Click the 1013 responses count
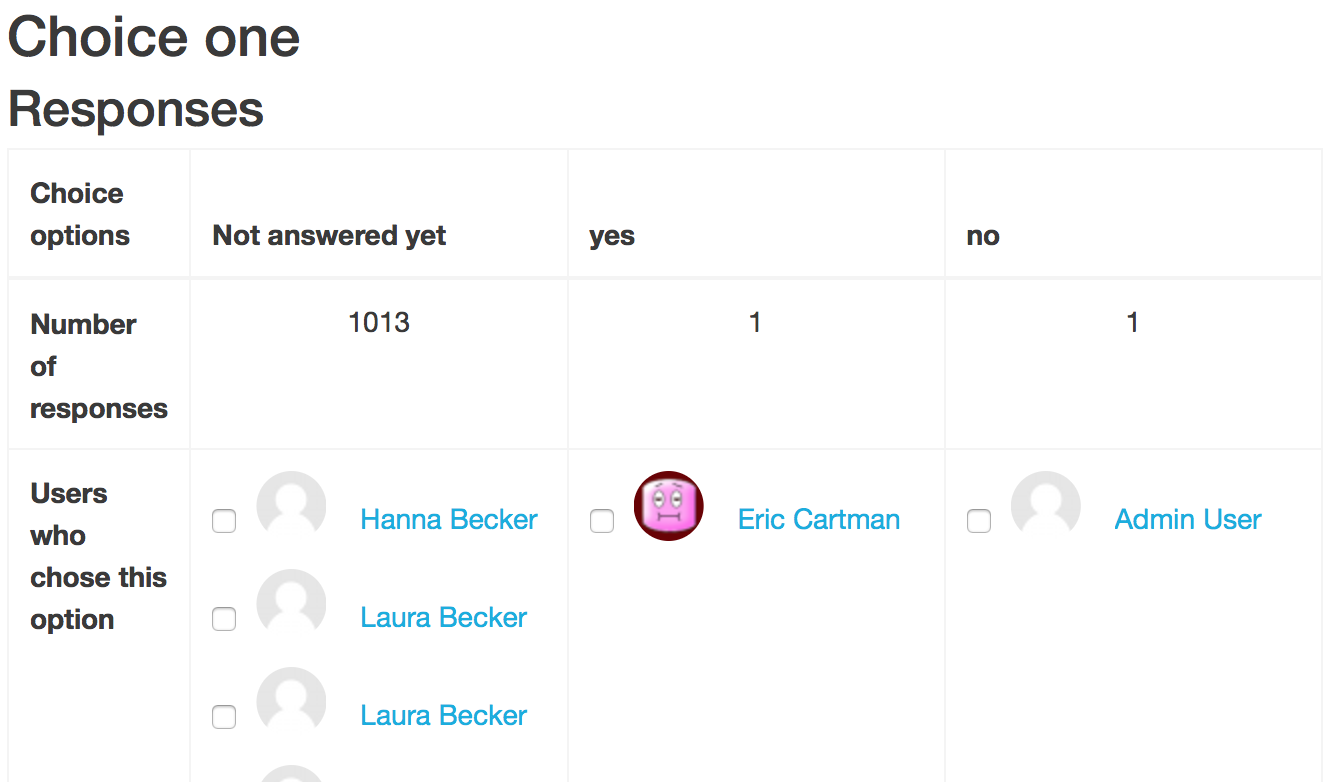 (x=379, y=322)
